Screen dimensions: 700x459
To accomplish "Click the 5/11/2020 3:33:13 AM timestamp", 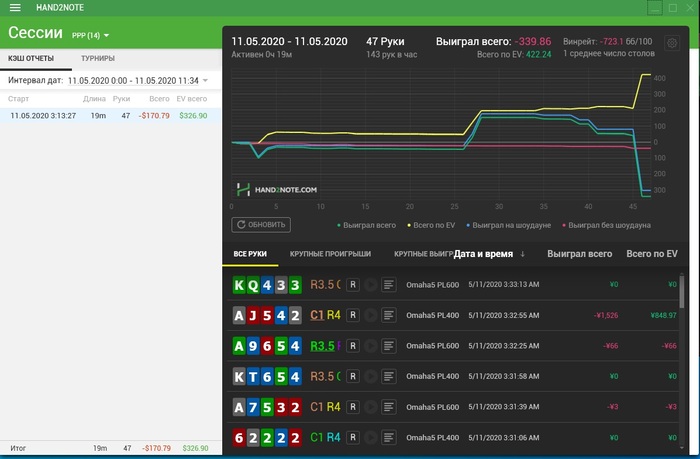I will (504, 284).
